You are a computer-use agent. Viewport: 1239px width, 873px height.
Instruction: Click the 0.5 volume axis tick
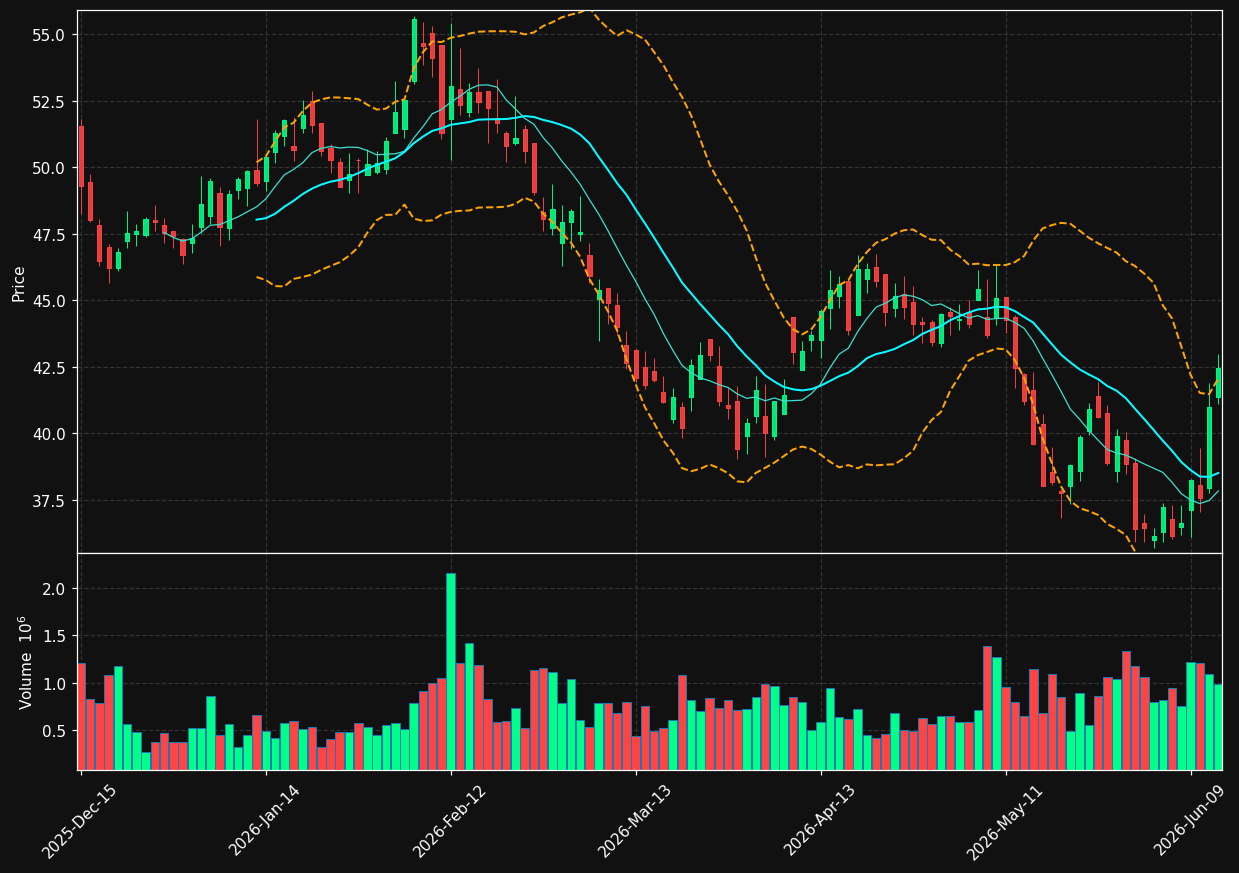[x=54, y=732]
